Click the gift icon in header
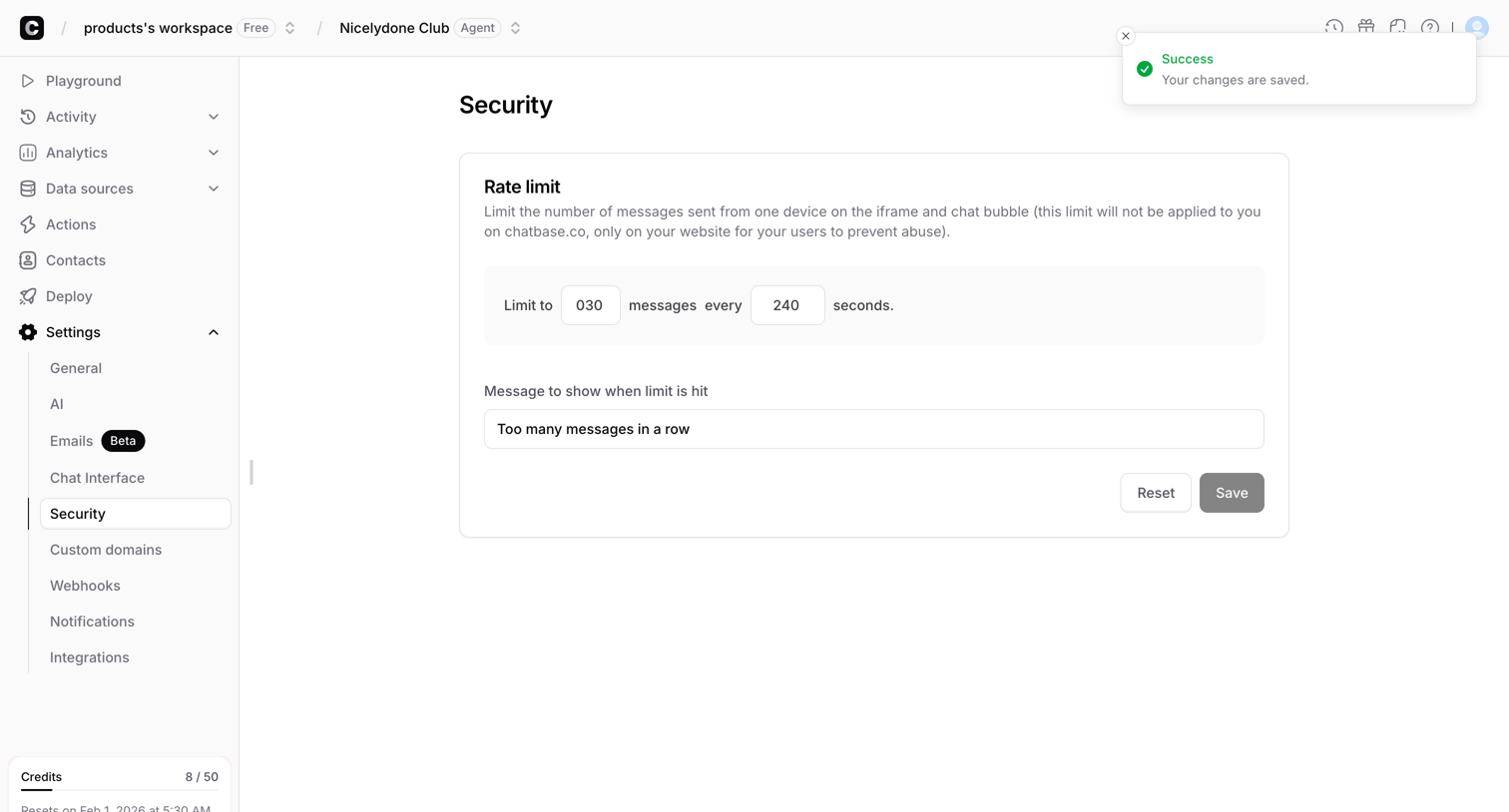 coord(1366,27)
